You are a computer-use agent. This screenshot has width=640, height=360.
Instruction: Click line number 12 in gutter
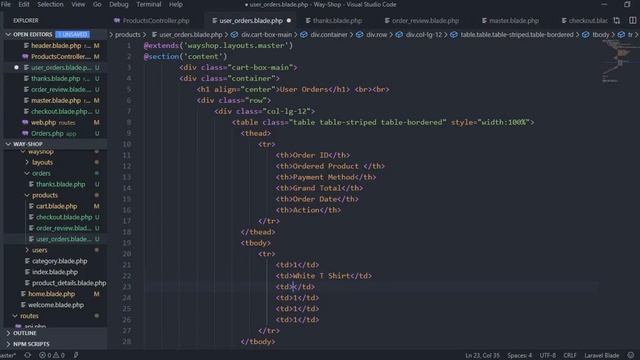click(x=127, y=166)
